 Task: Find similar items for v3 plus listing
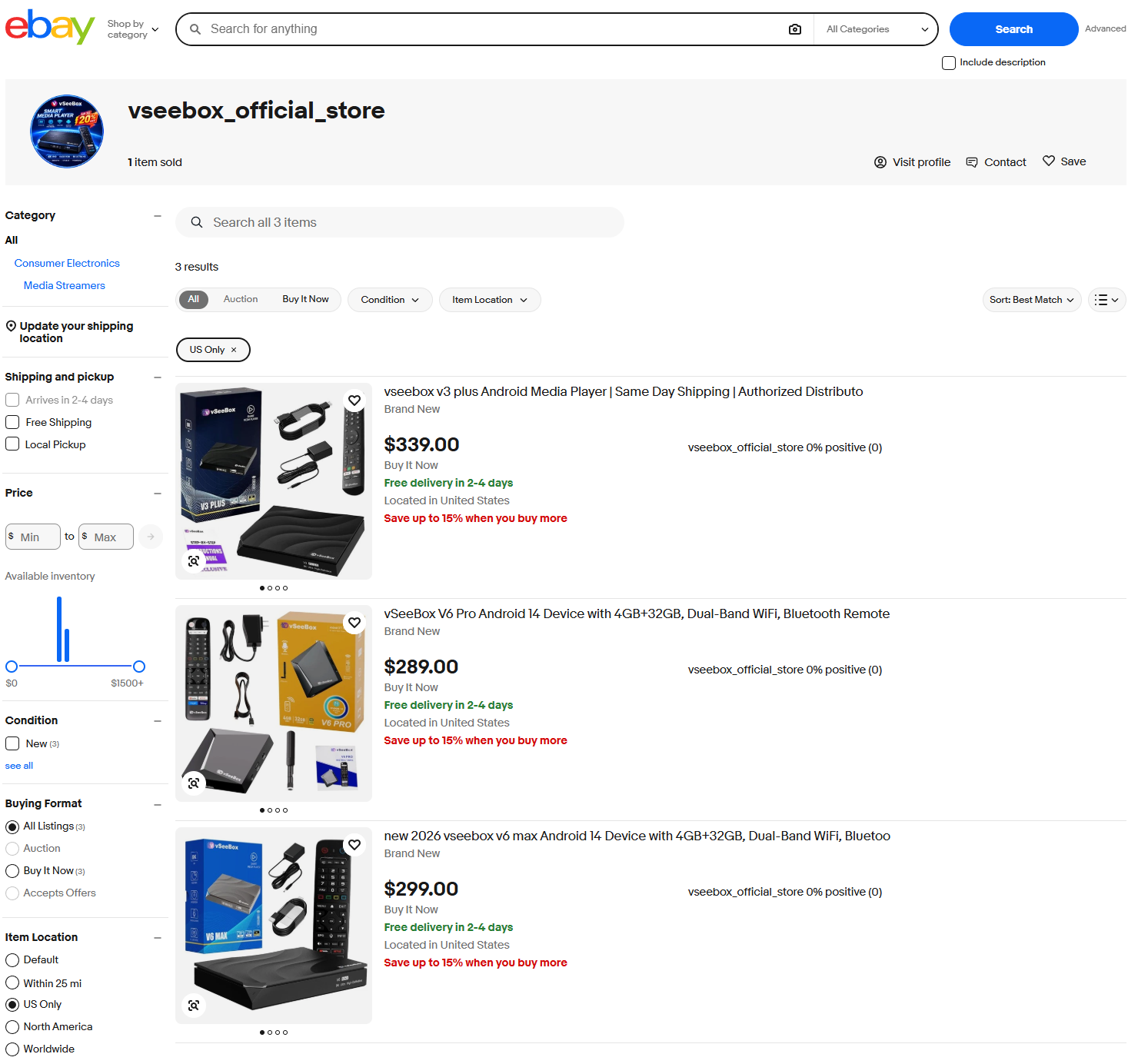[194, 561]
